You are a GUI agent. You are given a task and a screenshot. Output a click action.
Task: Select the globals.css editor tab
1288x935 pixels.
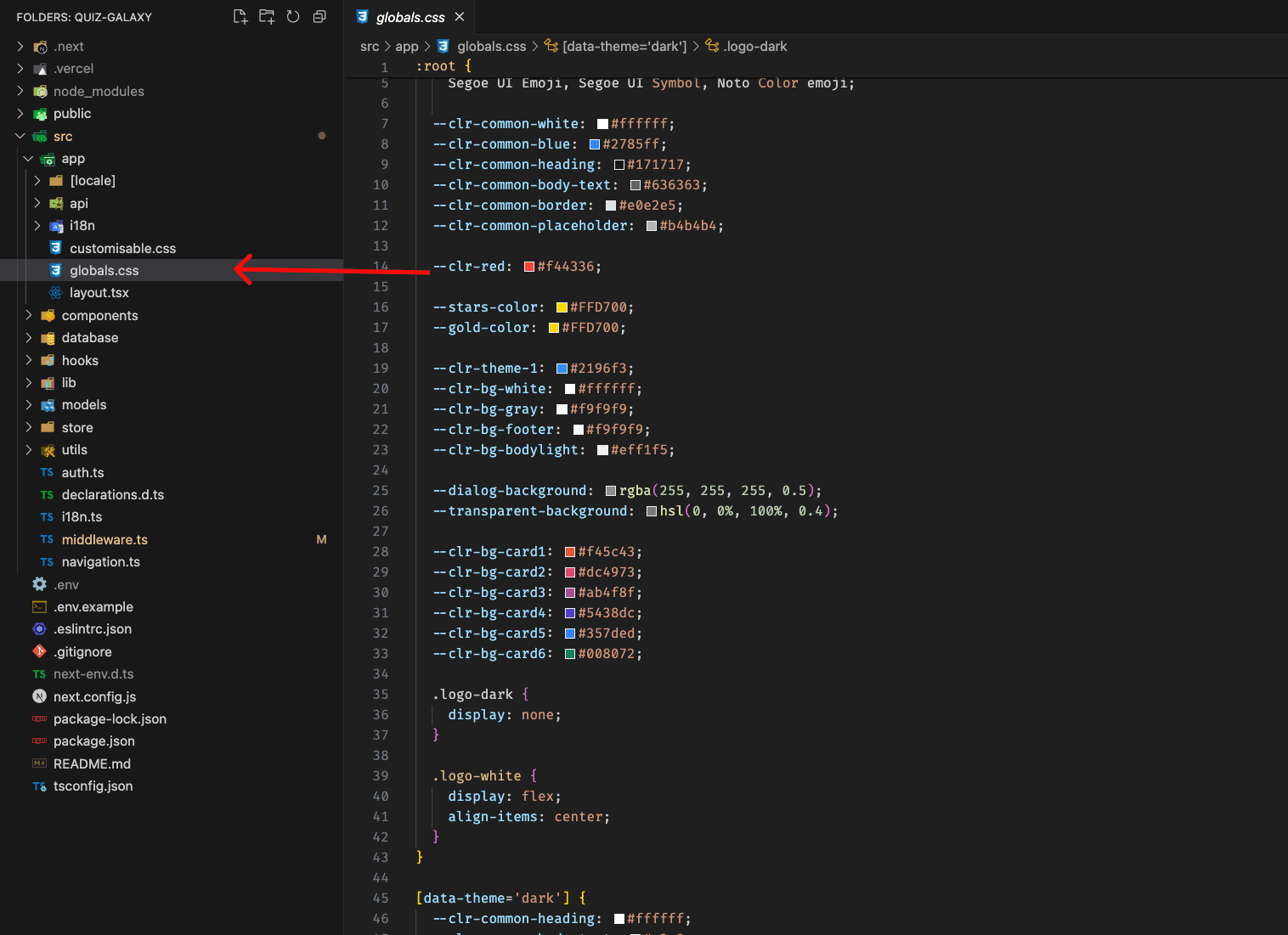click(410, 17)
